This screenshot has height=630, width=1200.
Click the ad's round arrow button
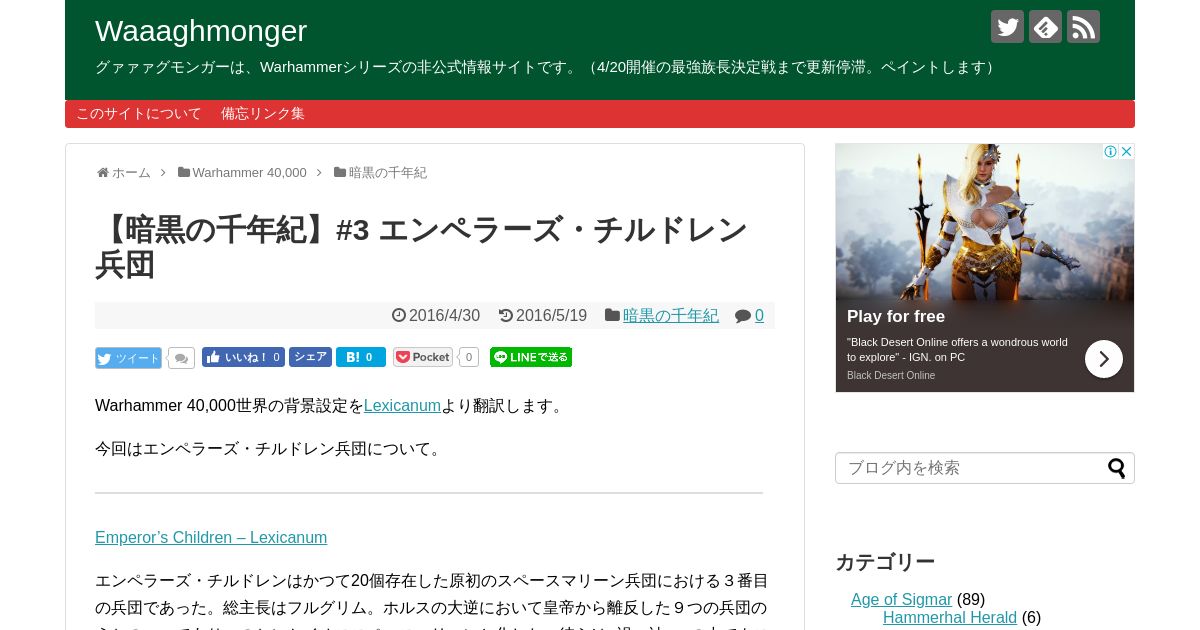[1104, 359]
